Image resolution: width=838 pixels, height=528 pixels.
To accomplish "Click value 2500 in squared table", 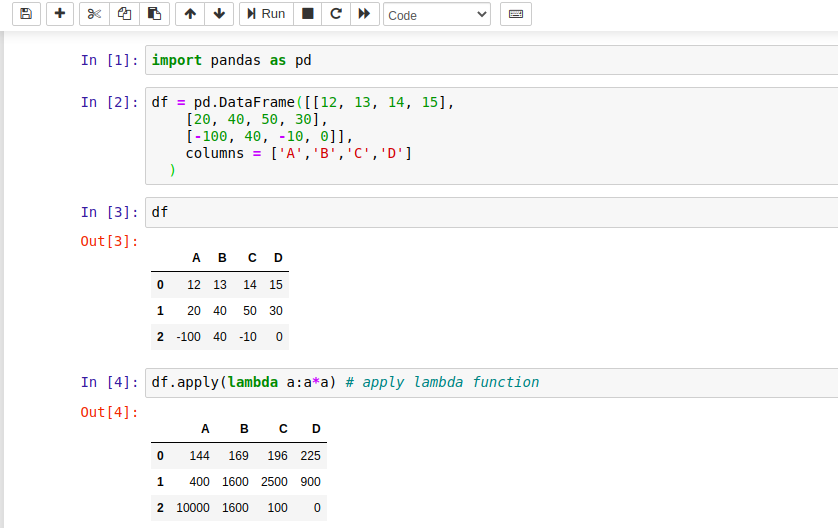I will click(274, 482).
